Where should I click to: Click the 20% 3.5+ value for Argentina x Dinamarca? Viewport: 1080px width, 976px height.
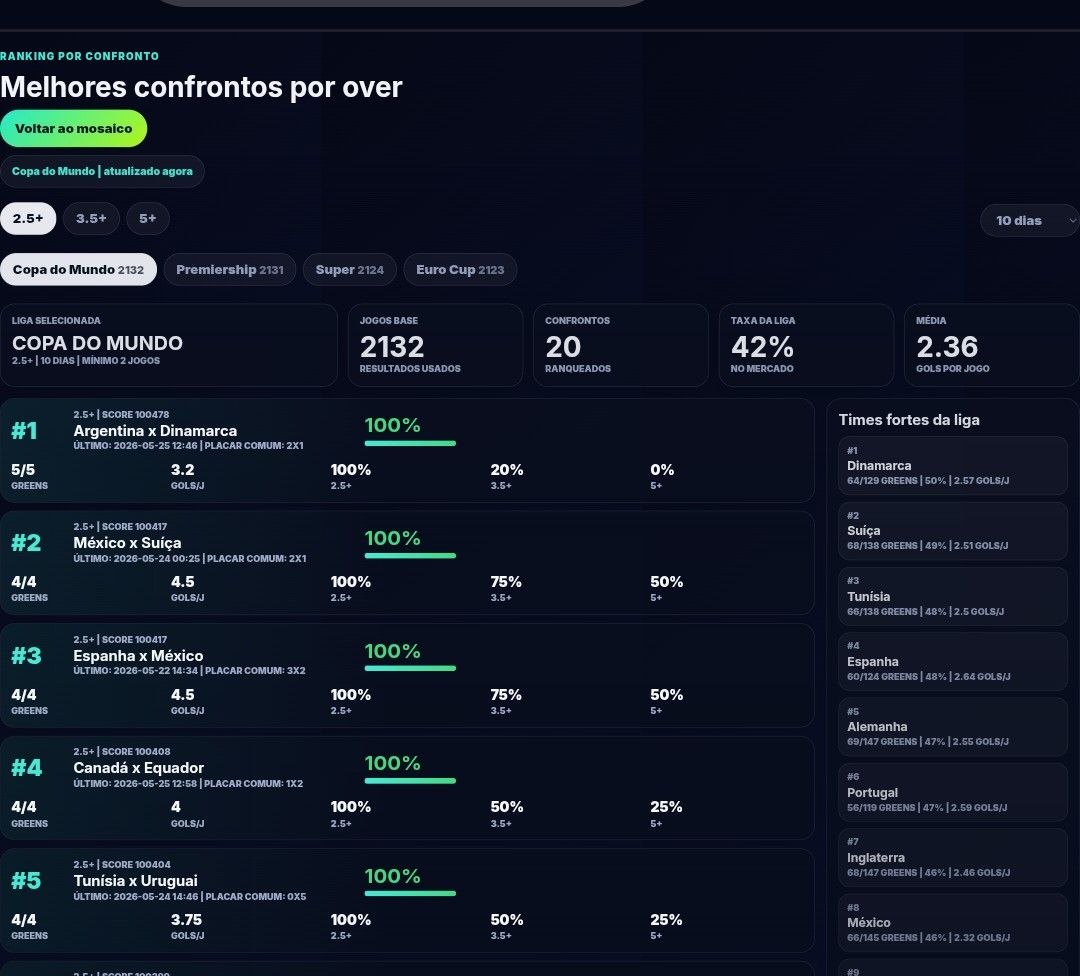(x=507, y=470)
